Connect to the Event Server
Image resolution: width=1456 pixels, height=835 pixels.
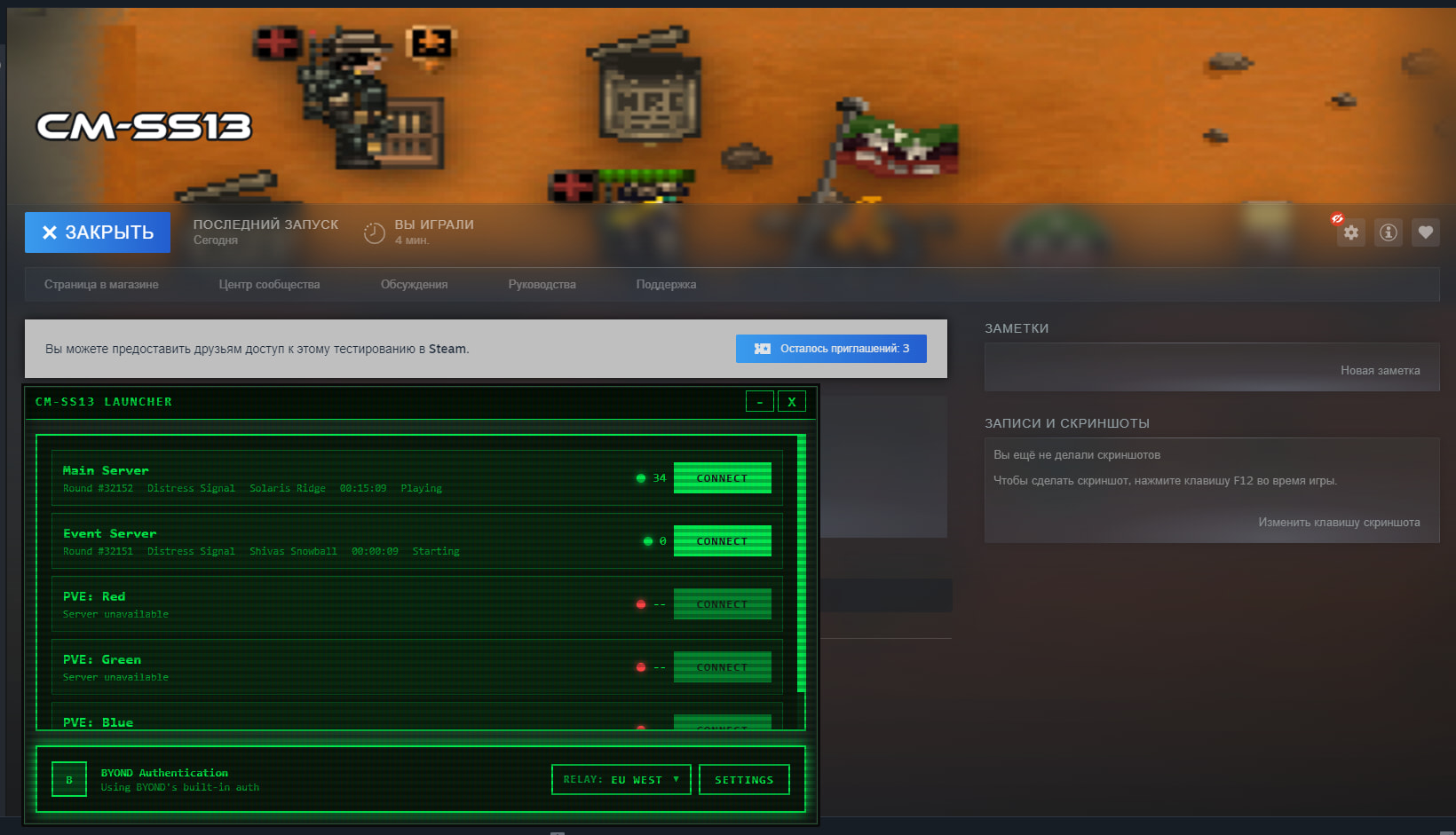(x=722, y=541)
